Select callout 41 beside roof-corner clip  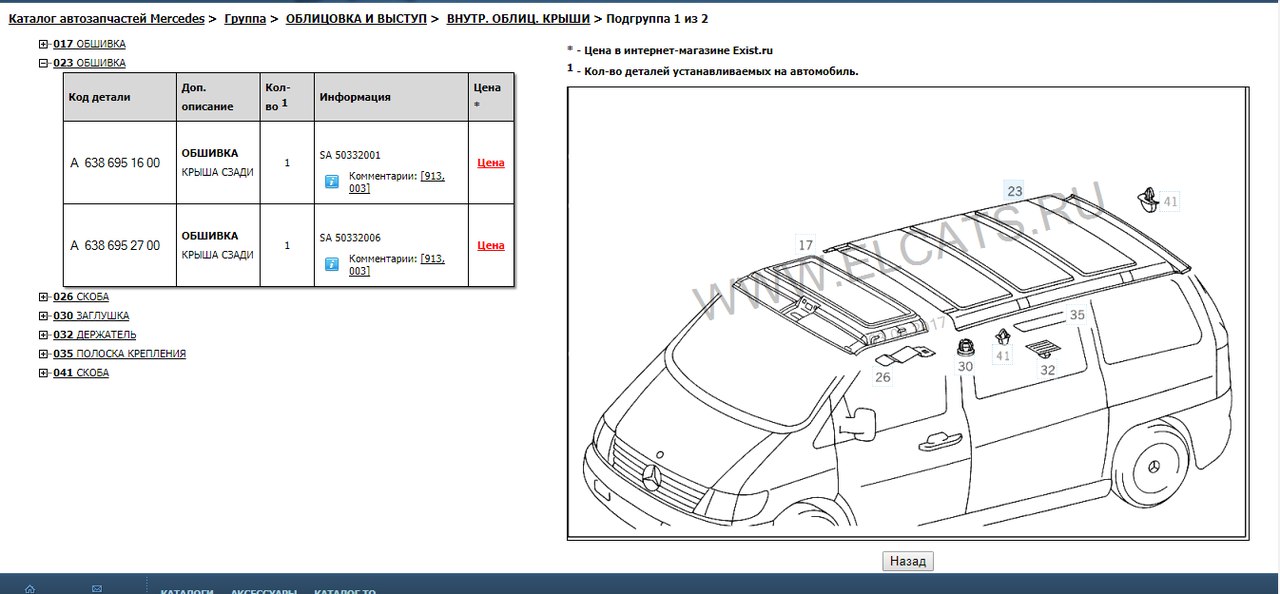point(1170,201)
